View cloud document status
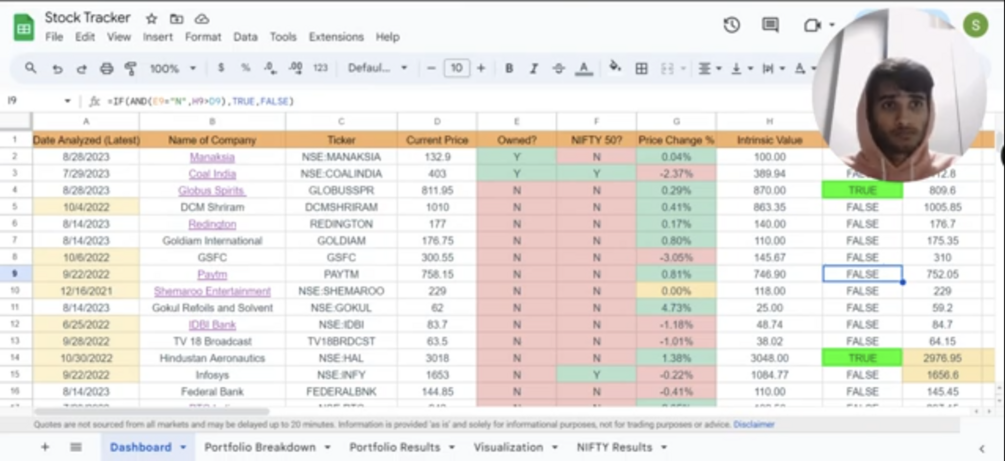The width and height of the screenshot is (1005, 461). [202, 19]
